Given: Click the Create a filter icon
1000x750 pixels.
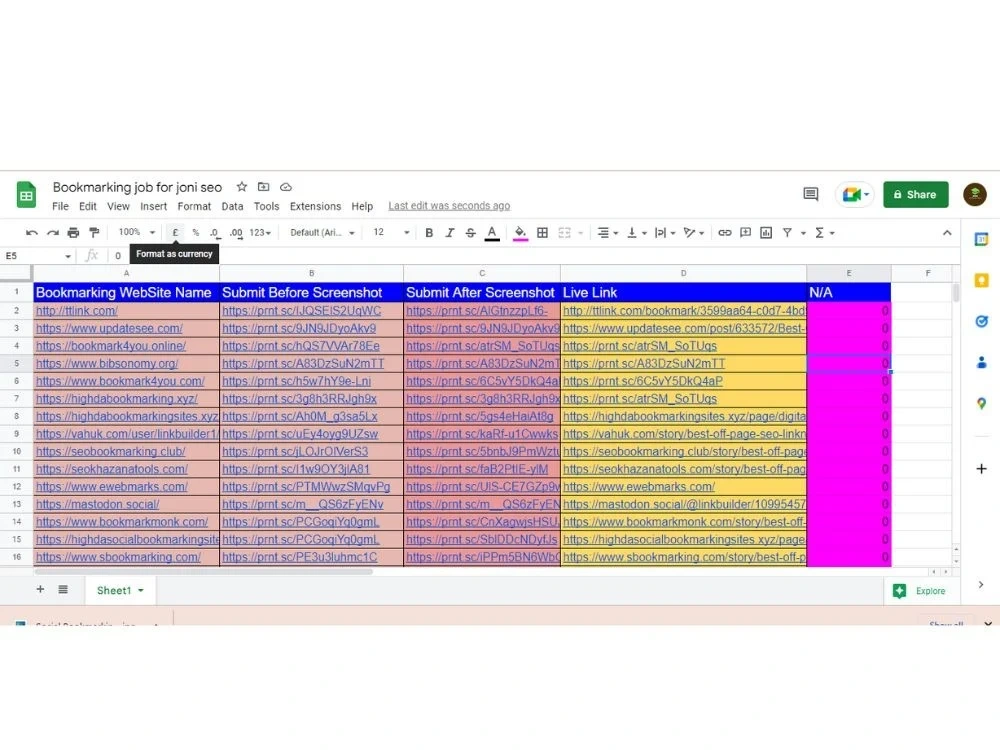Looking at the screenshot, I should [x=788, y=233].
